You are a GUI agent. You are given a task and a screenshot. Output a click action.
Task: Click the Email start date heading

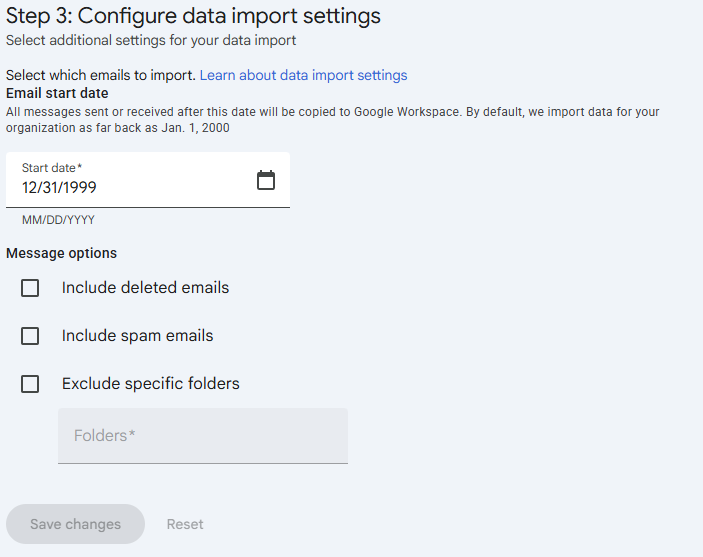[57, 93]
